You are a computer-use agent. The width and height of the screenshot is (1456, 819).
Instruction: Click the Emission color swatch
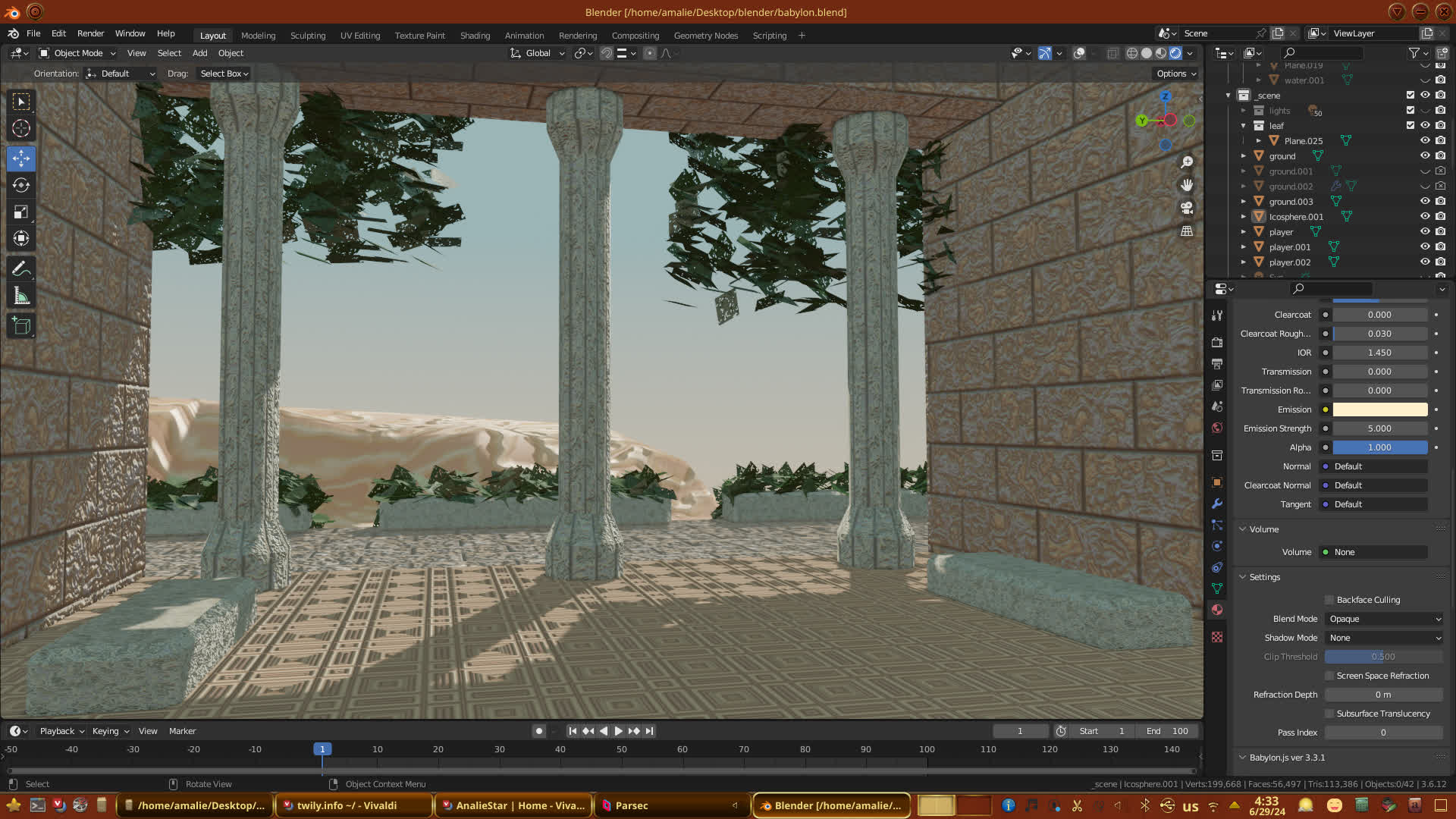[x=1379, y=409]
